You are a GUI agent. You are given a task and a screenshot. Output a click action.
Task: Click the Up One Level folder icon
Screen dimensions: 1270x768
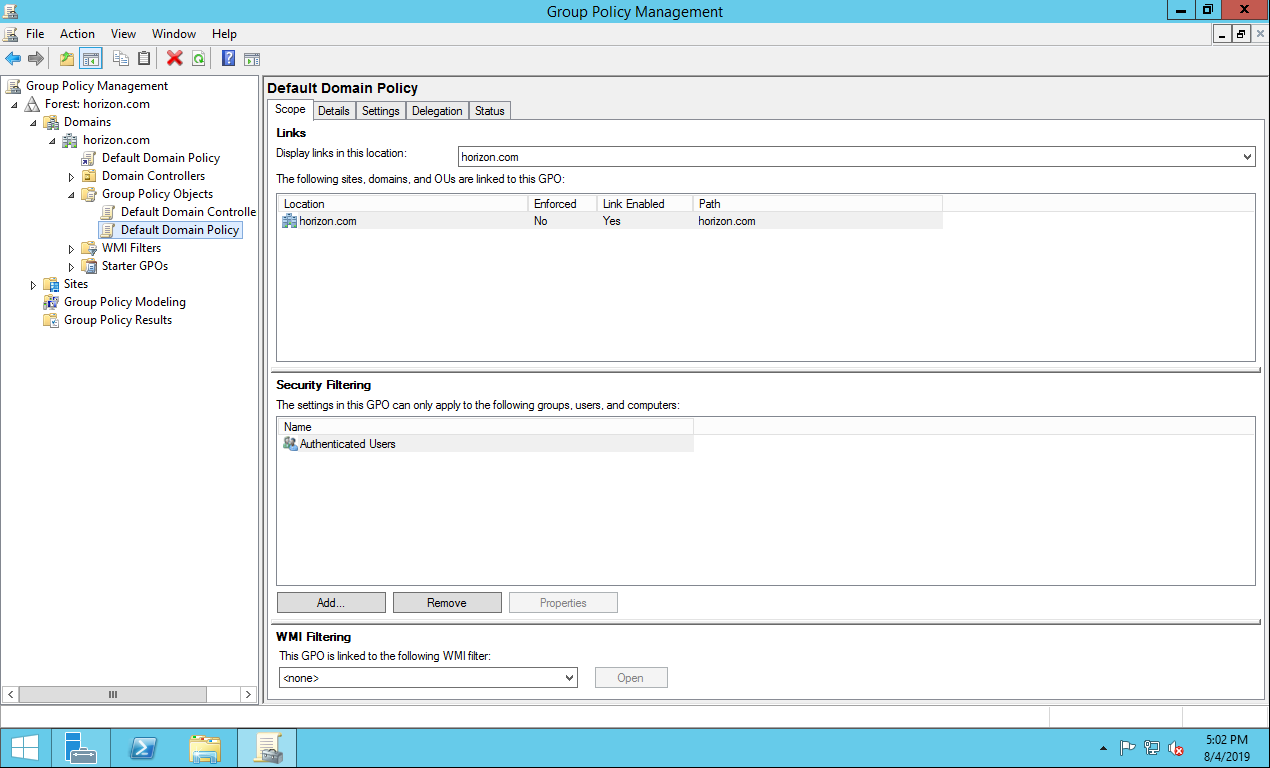point(67,59)
